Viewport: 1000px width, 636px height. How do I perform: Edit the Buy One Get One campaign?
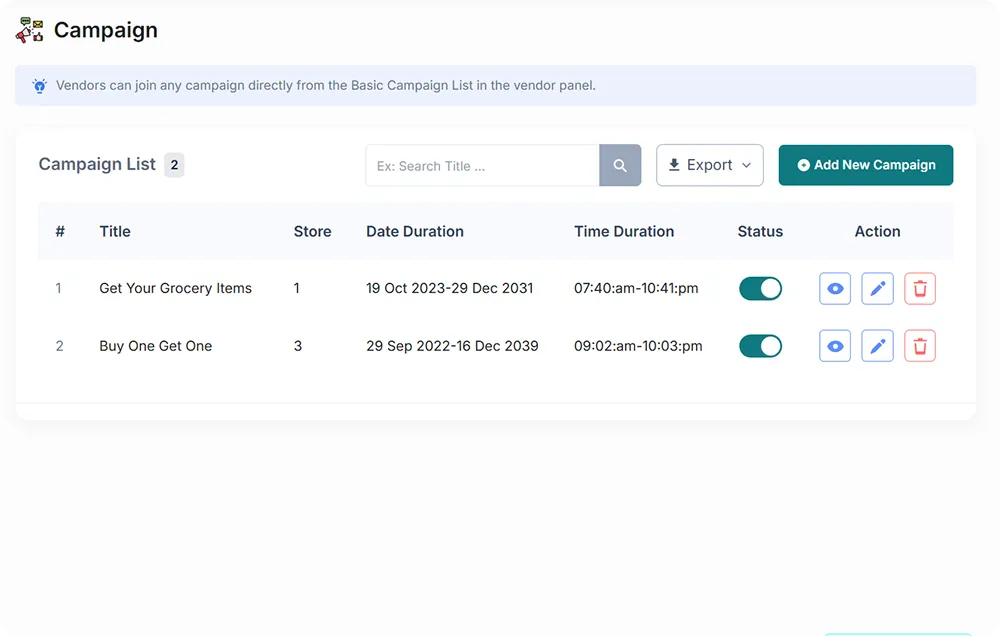(878, 346)
